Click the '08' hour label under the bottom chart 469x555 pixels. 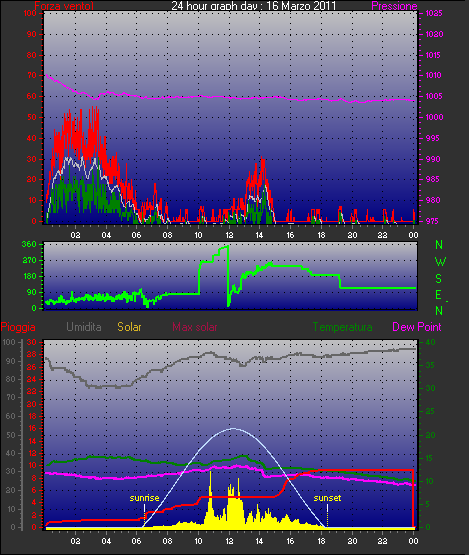(167, 541)
